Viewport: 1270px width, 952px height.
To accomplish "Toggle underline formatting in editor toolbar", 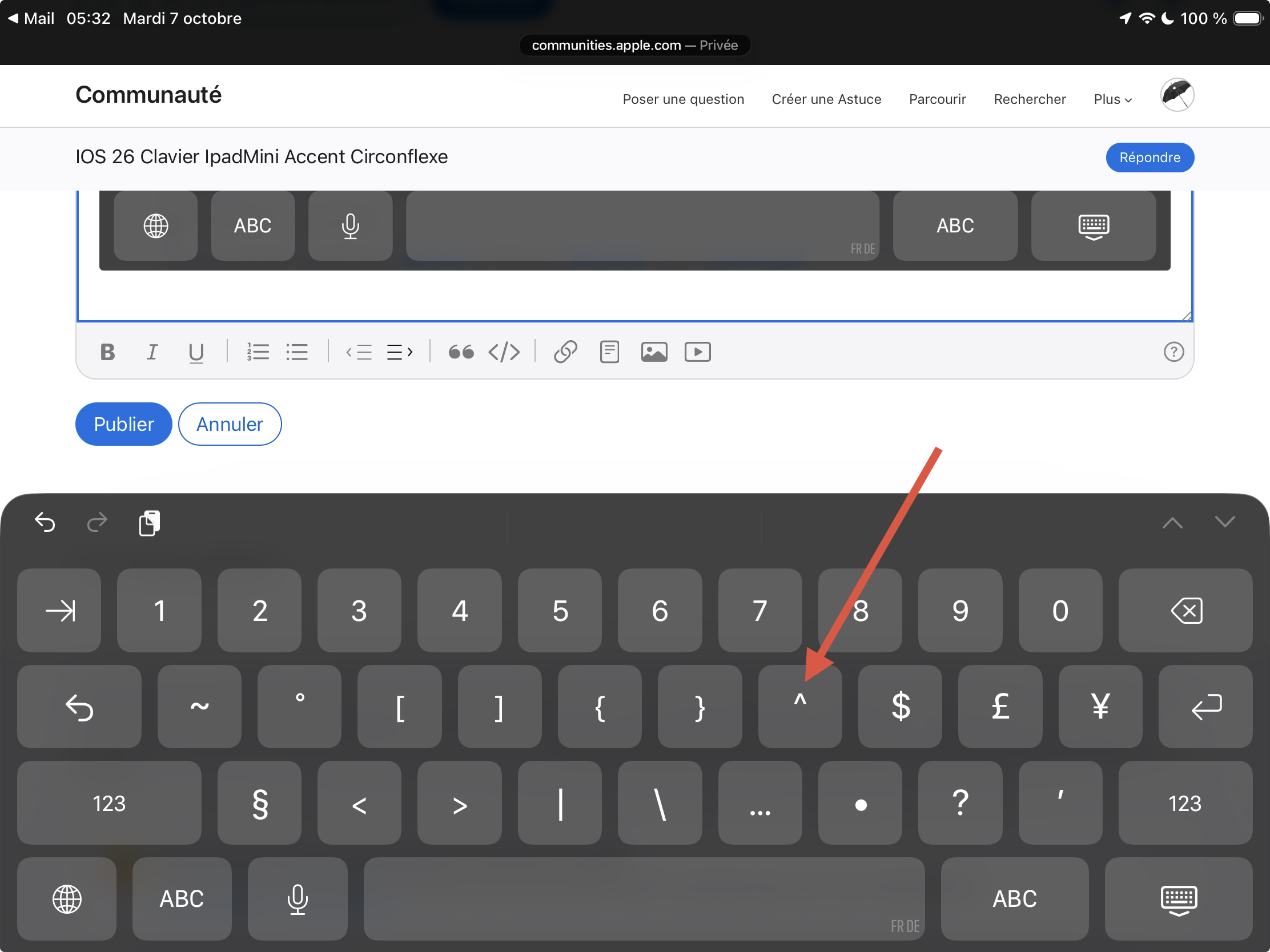I will (196, 352).
